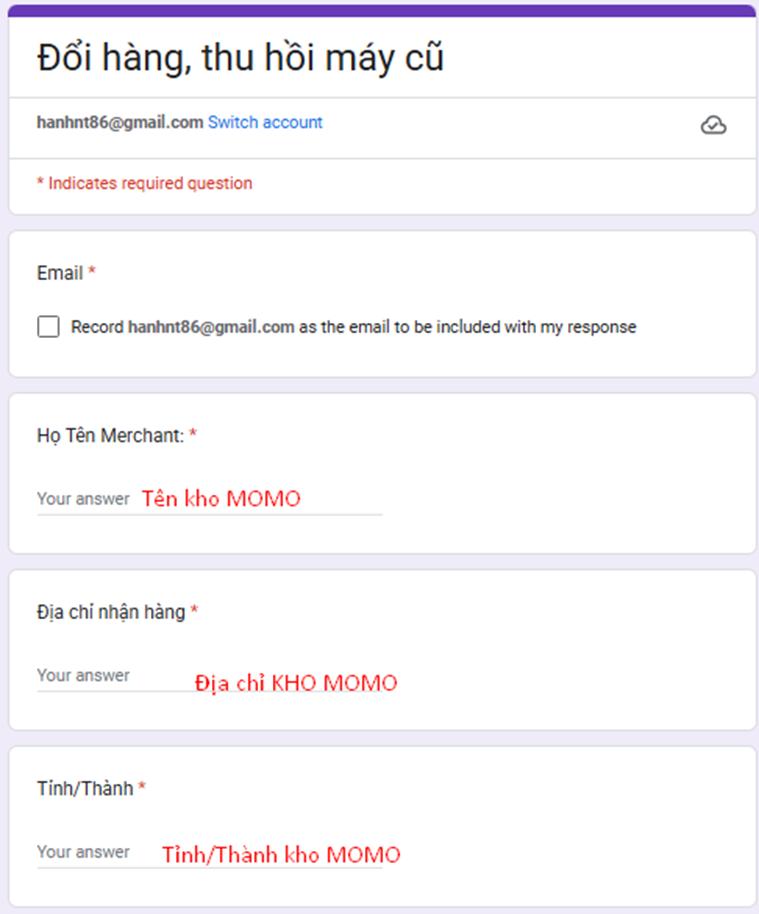This screenshot has height=914, width=759.
Task: Click the Họ Tên Merchant answer field
Action: point(210,500)
